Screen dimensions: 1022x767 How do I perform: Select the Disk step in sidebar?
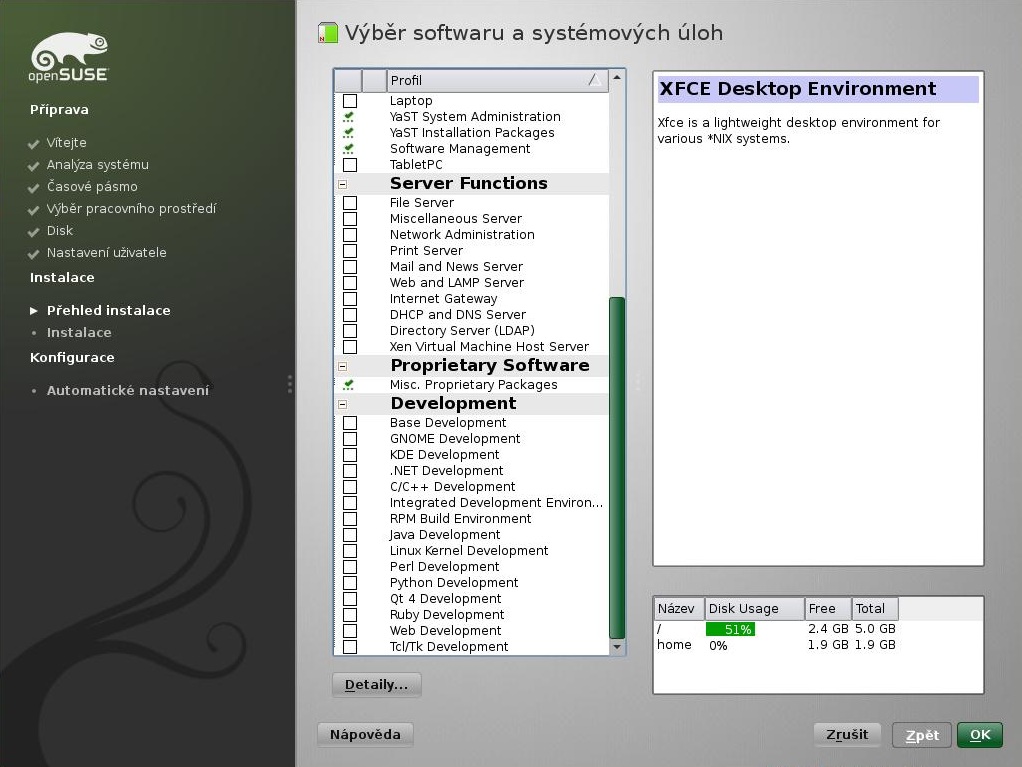59,231
